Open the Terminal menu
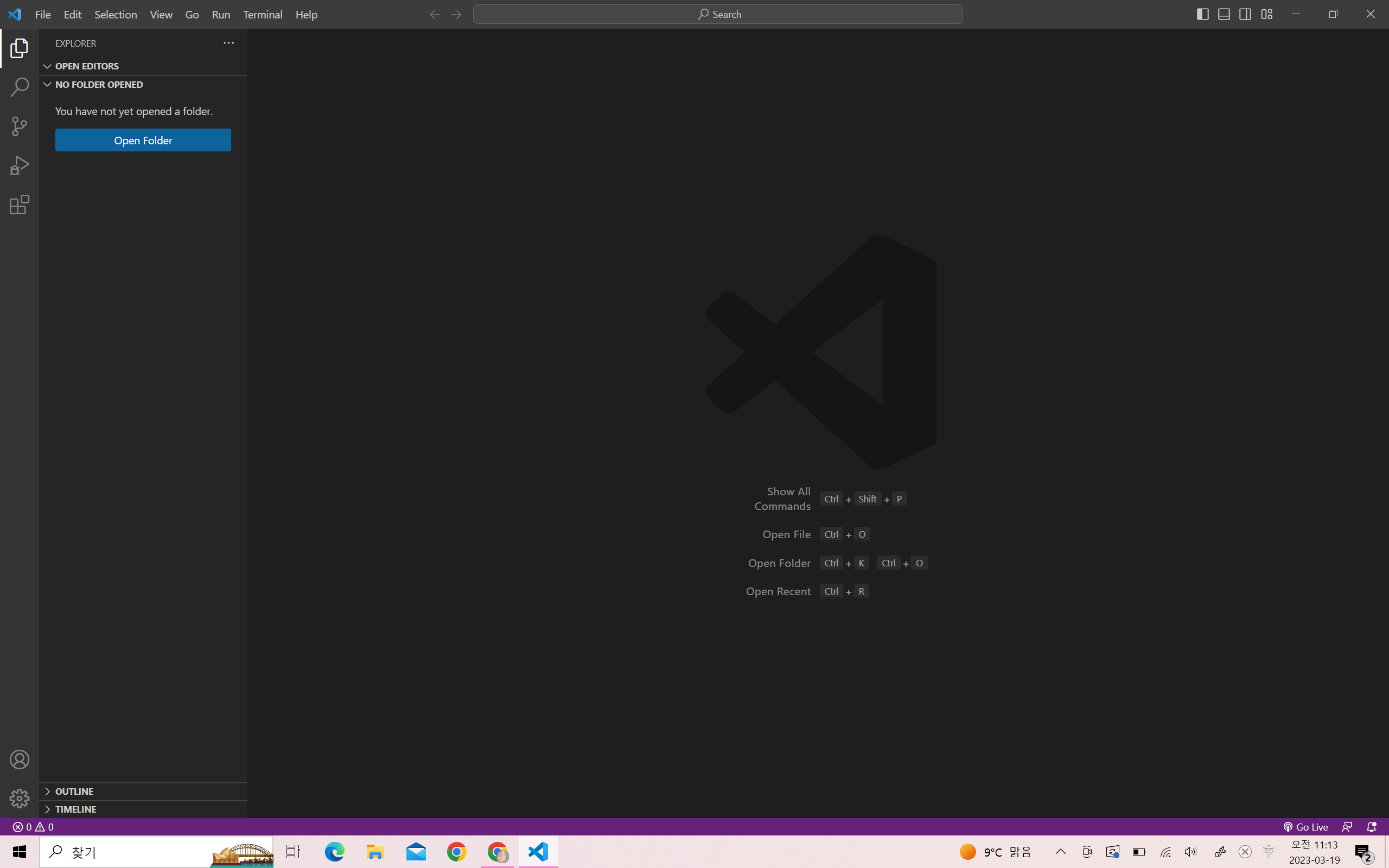This screenshot has height=868, width=1389. click(262, 14)
